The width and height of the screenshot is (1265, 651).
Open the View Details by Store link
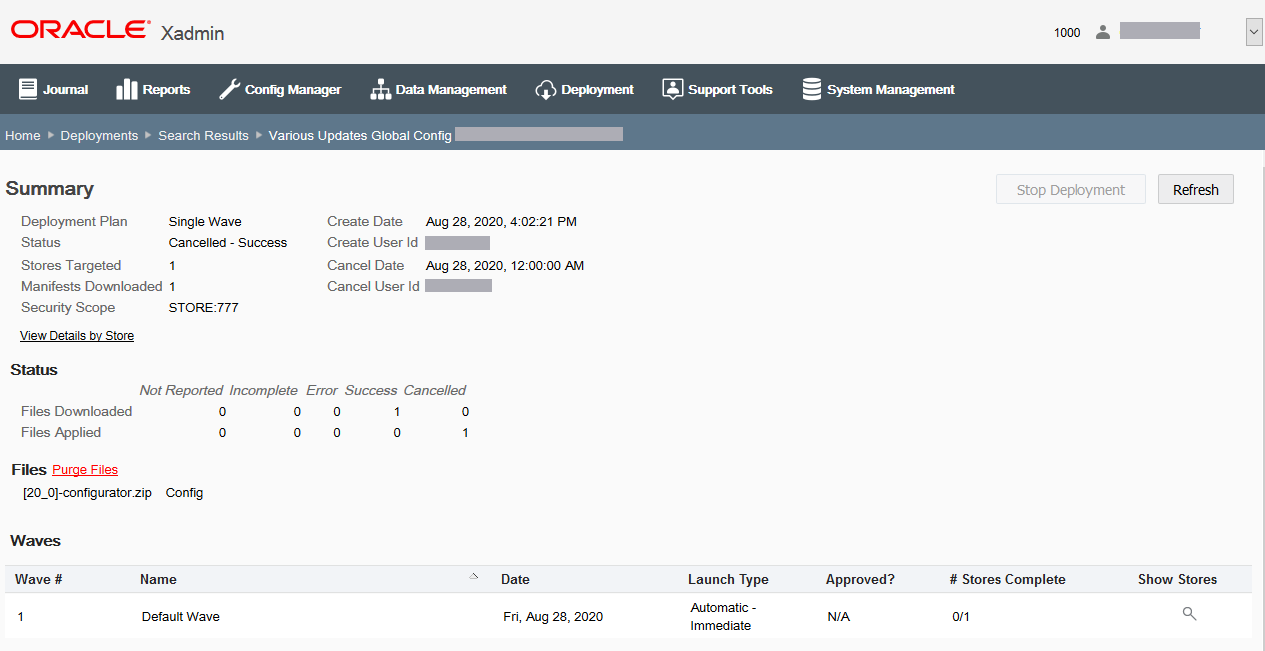pos(76,335)
